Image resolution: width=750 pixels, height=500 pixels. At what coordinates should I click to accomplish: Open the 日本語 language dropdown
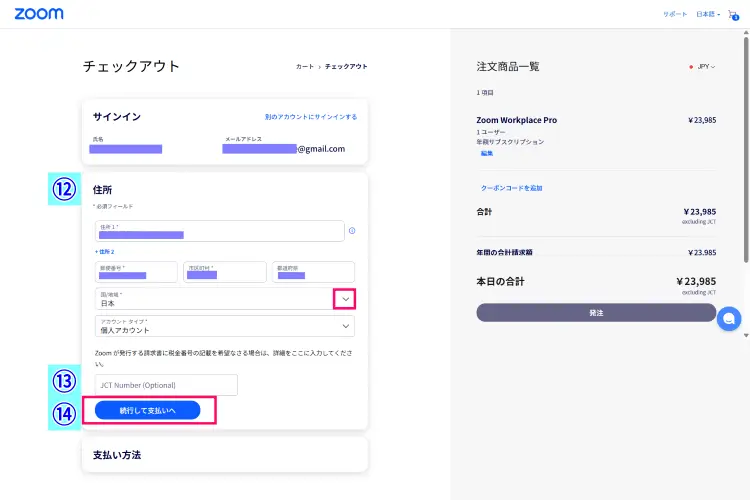click(708, 14)
